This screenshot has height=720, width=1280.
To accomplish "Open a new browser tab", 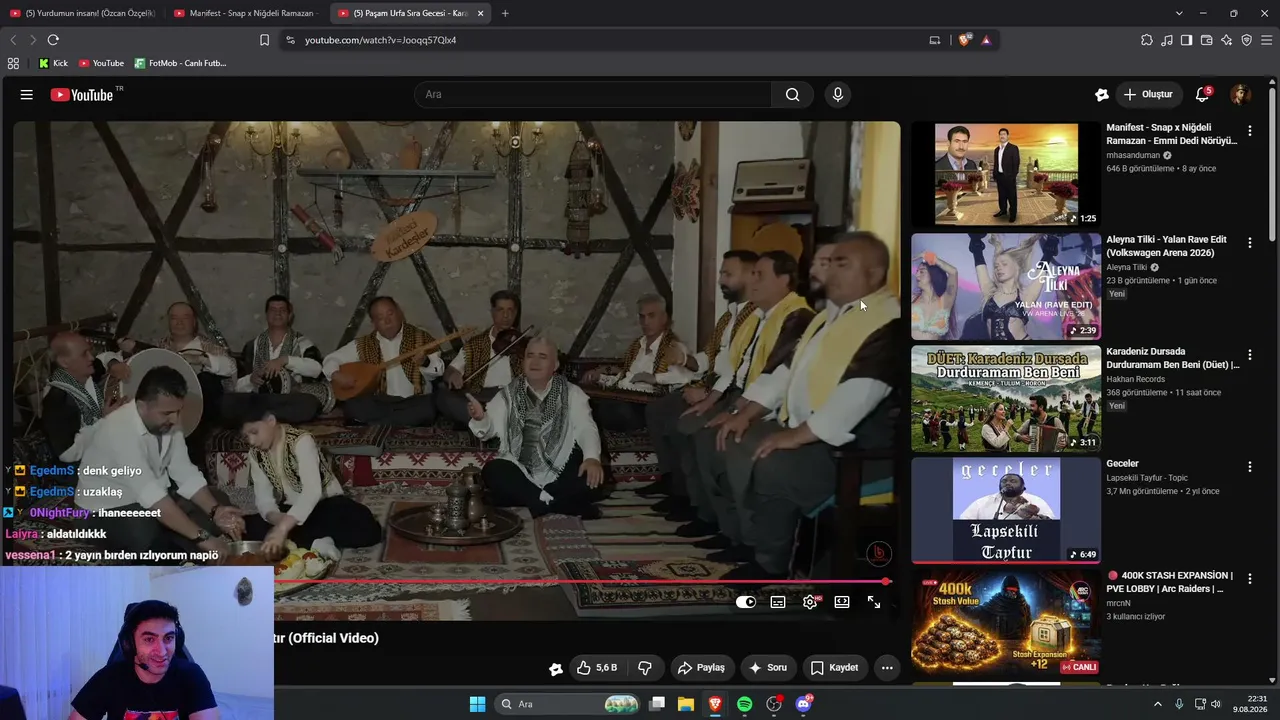I will coord(505,13).
